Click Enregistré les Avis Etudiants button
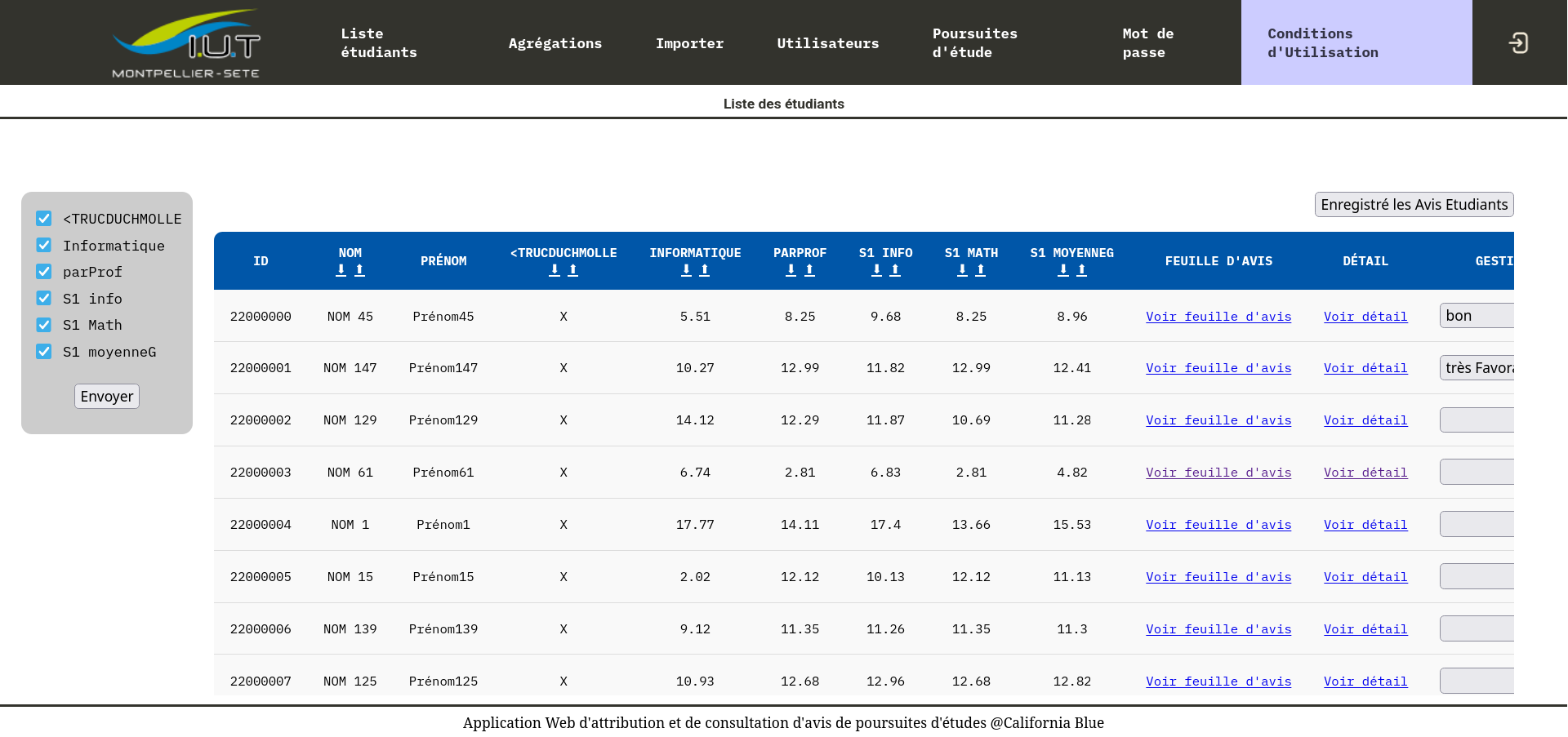 click(x=1414, y=205)
